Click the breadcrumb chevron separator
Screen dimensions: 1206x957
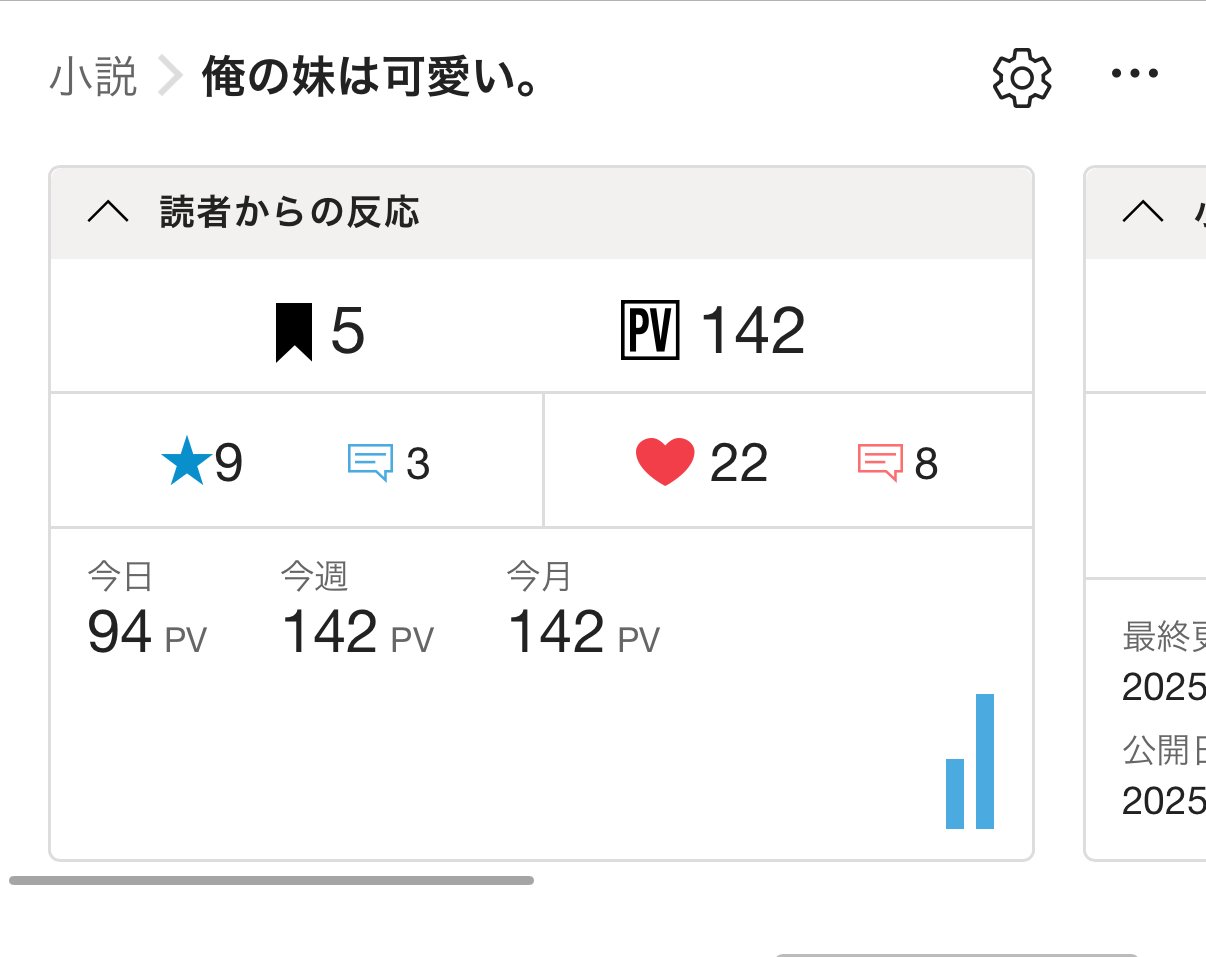[170, 77]
